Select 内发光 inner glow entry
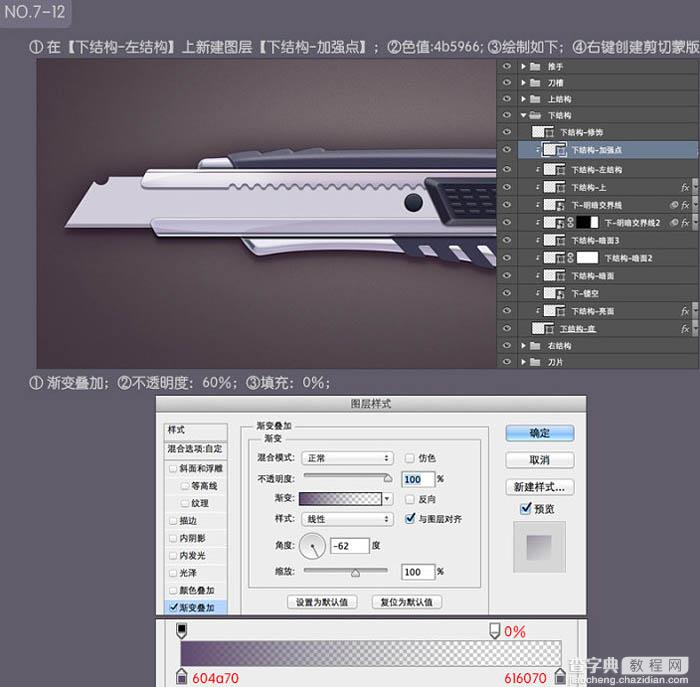Image resolution: width=700 pixels, height=687 pixels. coord(196,555)
